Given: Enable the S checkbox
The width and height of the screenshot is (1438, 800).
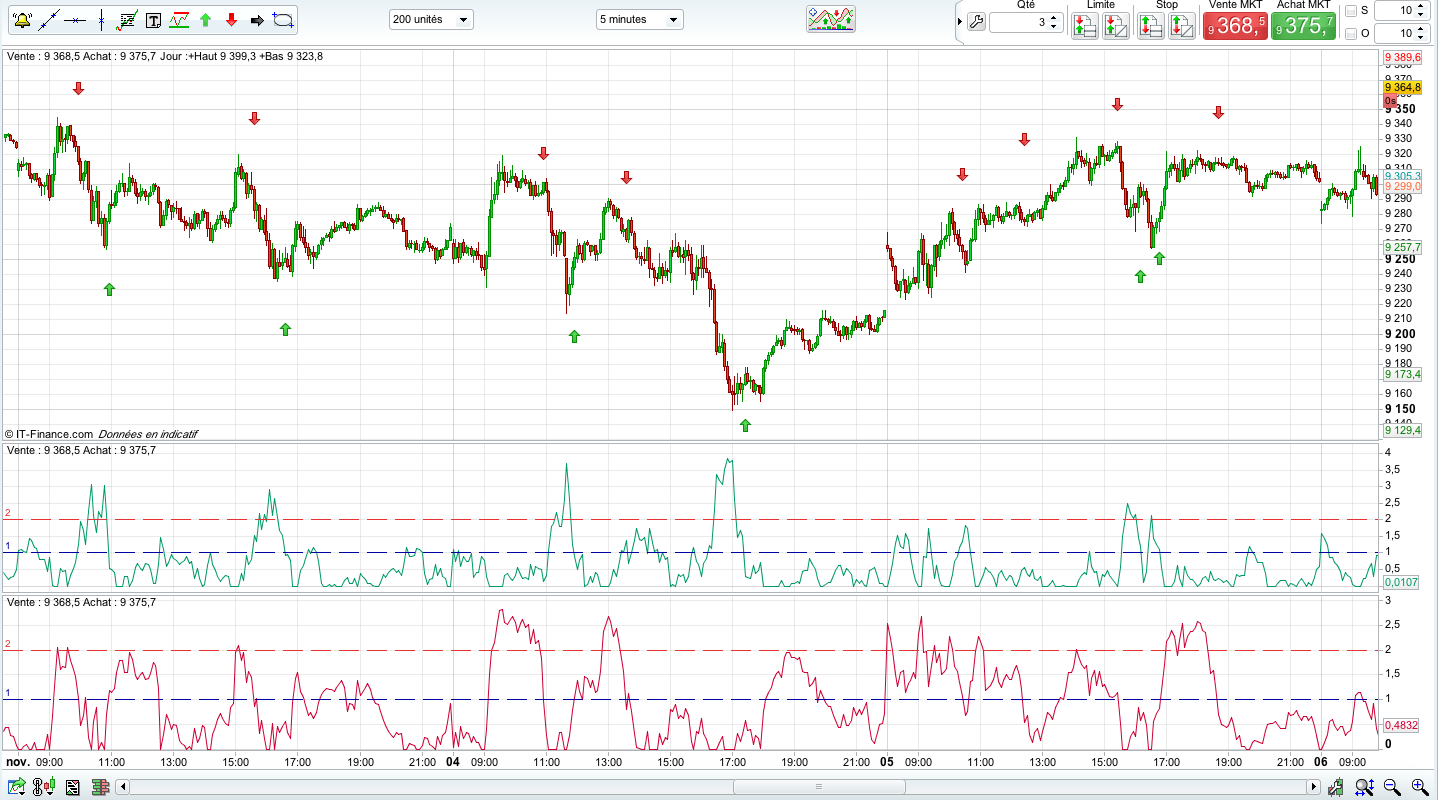Looking at the screenshot, I should pyautogui.click(x=1351, y=11).
